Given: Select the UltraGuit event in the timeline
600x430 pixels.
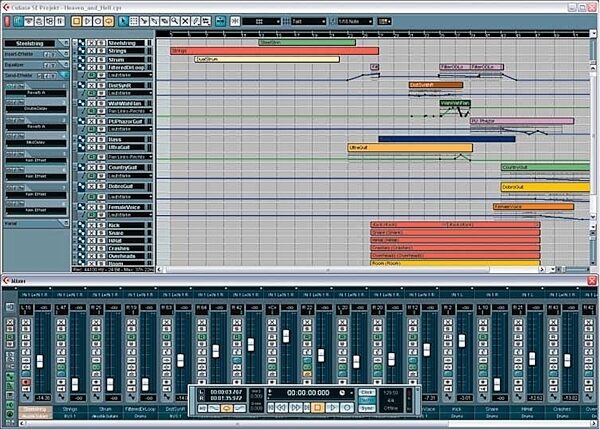Looking at the screenshot, I should click(410, 147).
